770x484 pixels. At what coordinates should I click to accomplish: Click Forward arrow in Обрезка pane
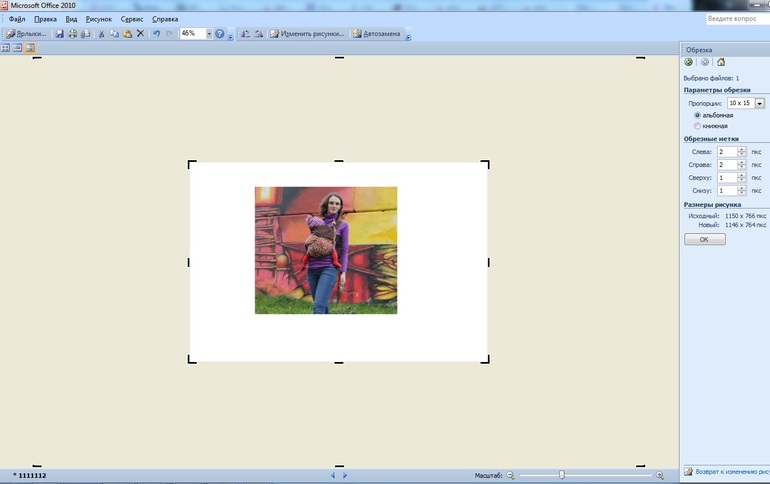[x=705, y=62]
